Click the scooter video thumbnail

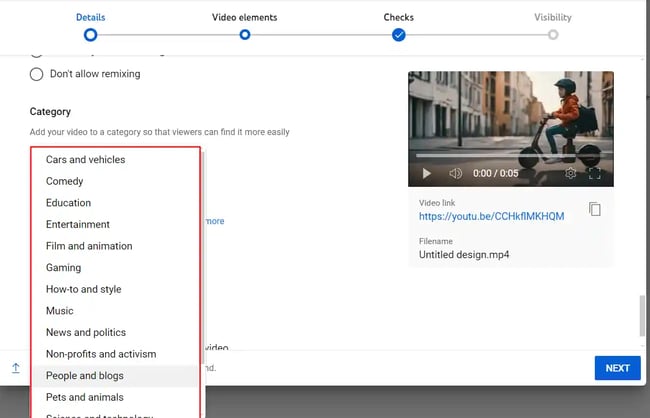(x=511, y=129)
